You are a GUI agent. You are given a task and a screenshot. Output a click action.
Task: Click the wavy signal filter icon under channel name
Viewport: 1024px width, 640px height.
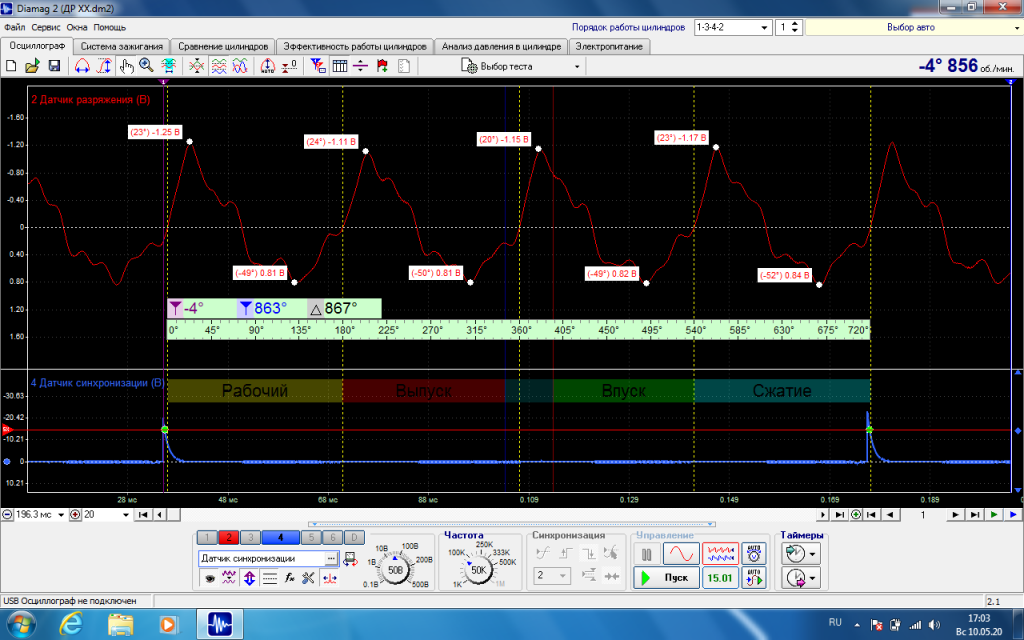tap(229, 578)
